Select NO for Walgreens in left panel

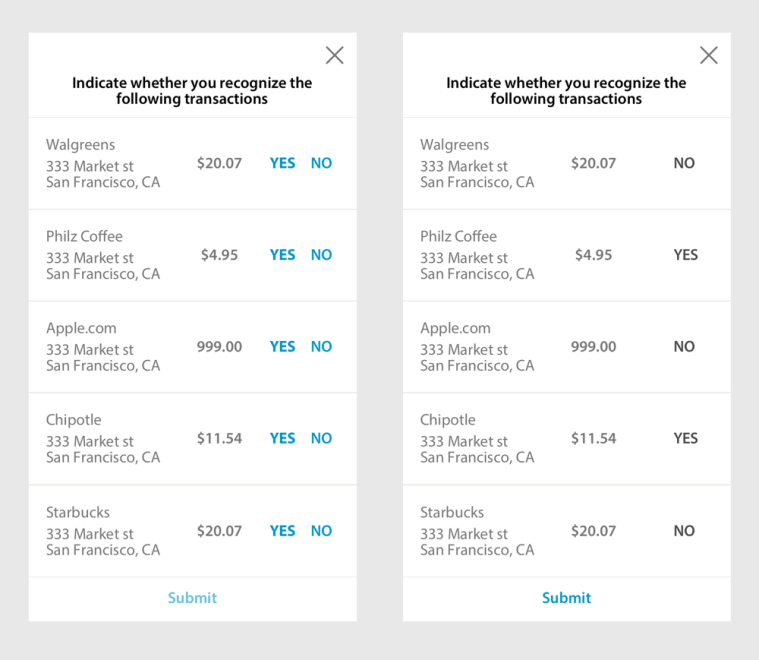[321, 163]
